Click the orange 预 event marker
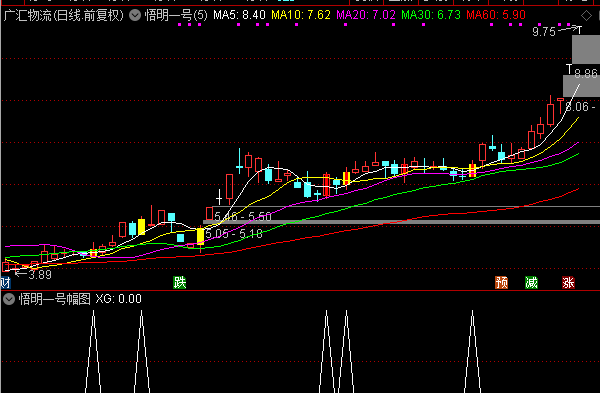Image resolution: width=600 pixels, height=393 pixels. point(501,282)
